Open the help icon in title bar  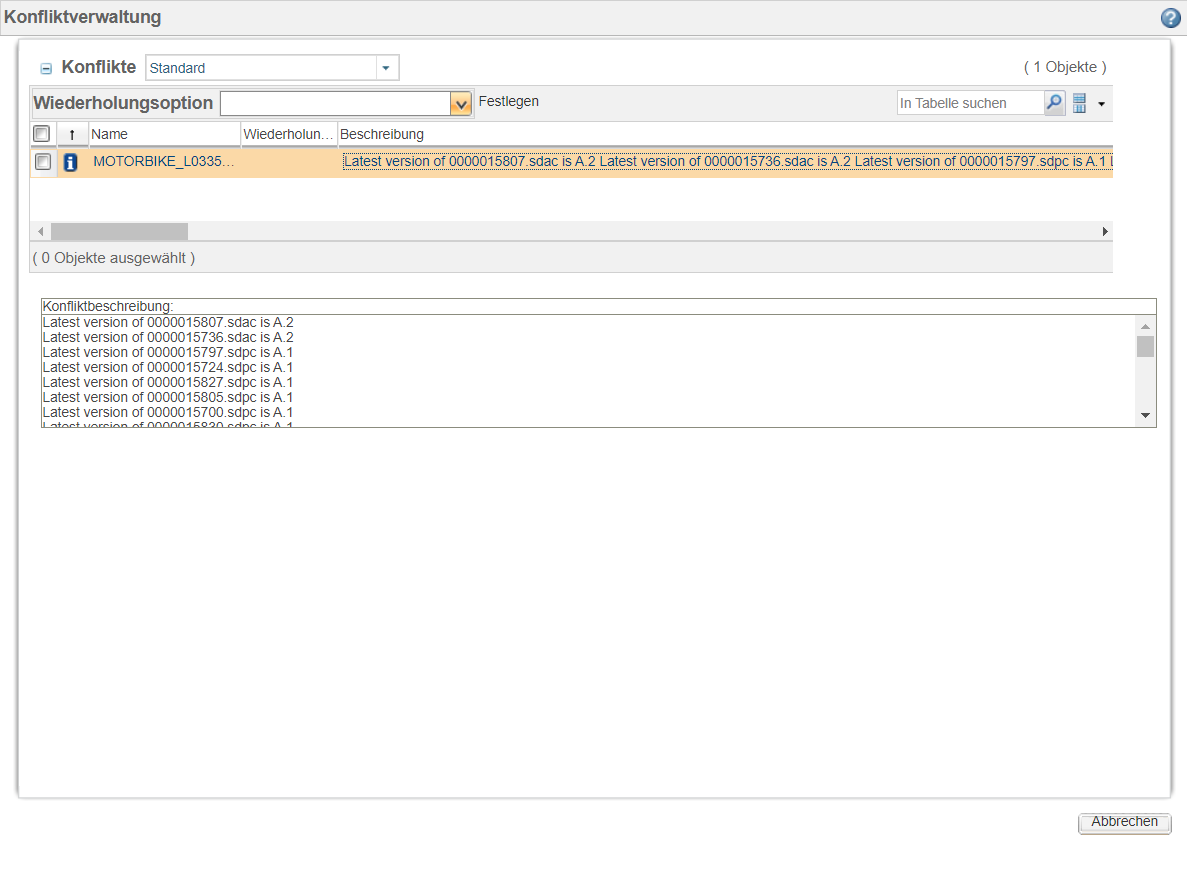[x=1170, y=17]
